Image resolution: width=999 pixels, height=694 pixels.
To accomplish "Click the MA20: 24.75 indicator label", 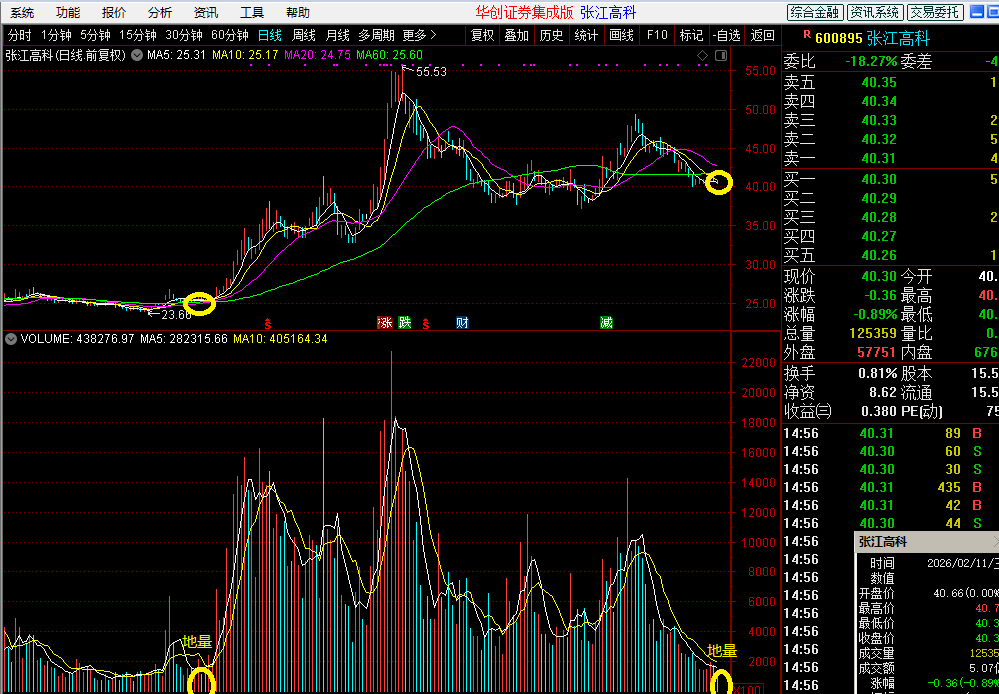I will click(x=318, y=55).
